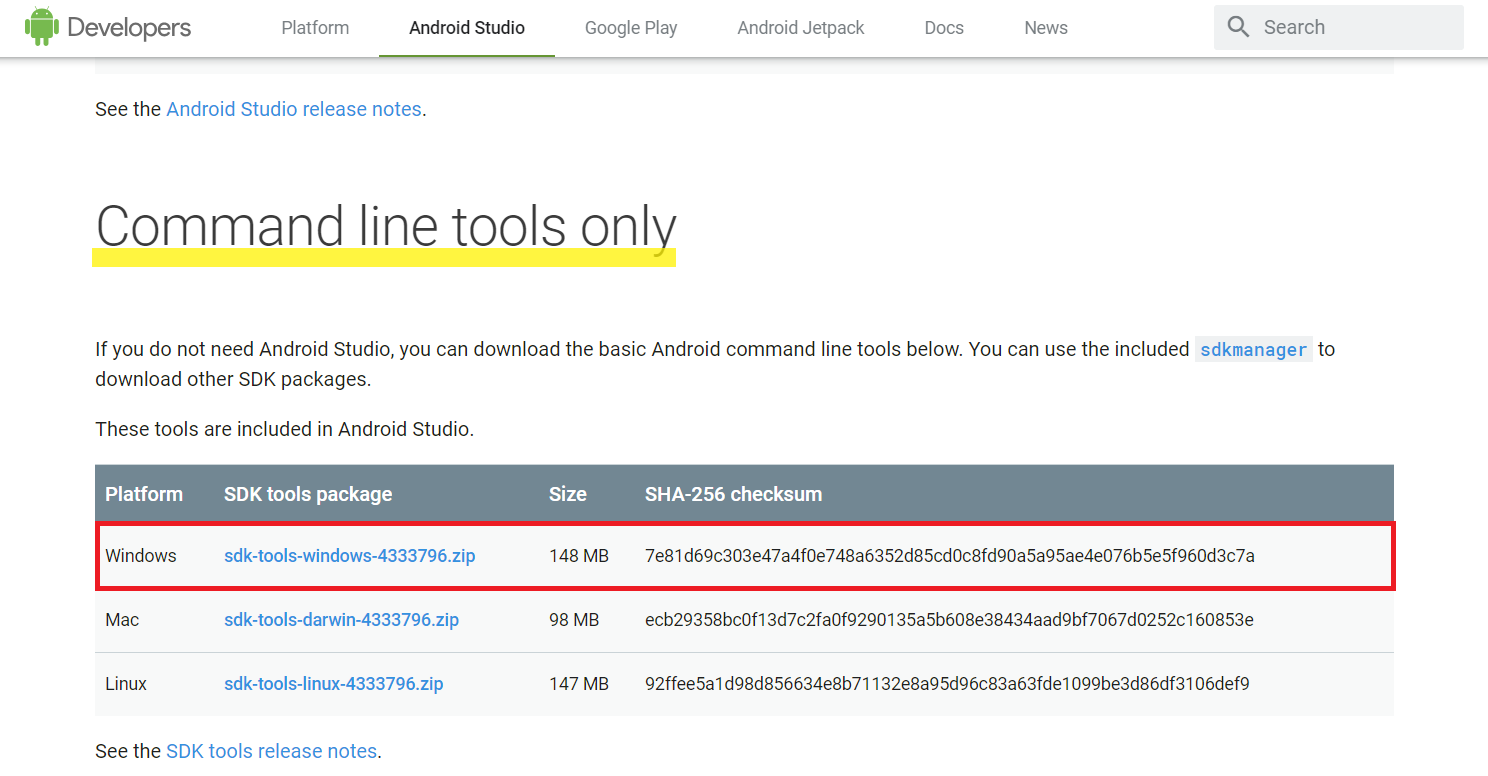1488x776 pixels.
Task: Open the Platform menu item
Action: 314,27
